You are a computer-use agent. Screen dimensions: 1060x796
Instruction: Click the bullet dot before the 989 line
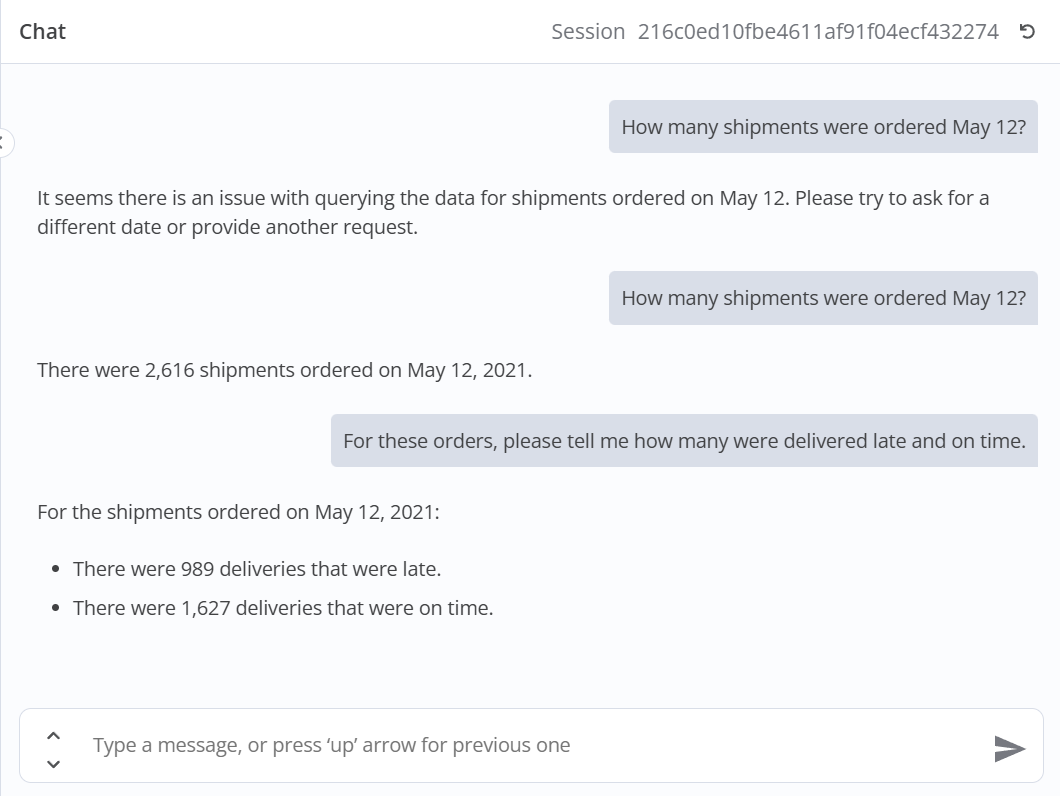[x=56, y=569]
